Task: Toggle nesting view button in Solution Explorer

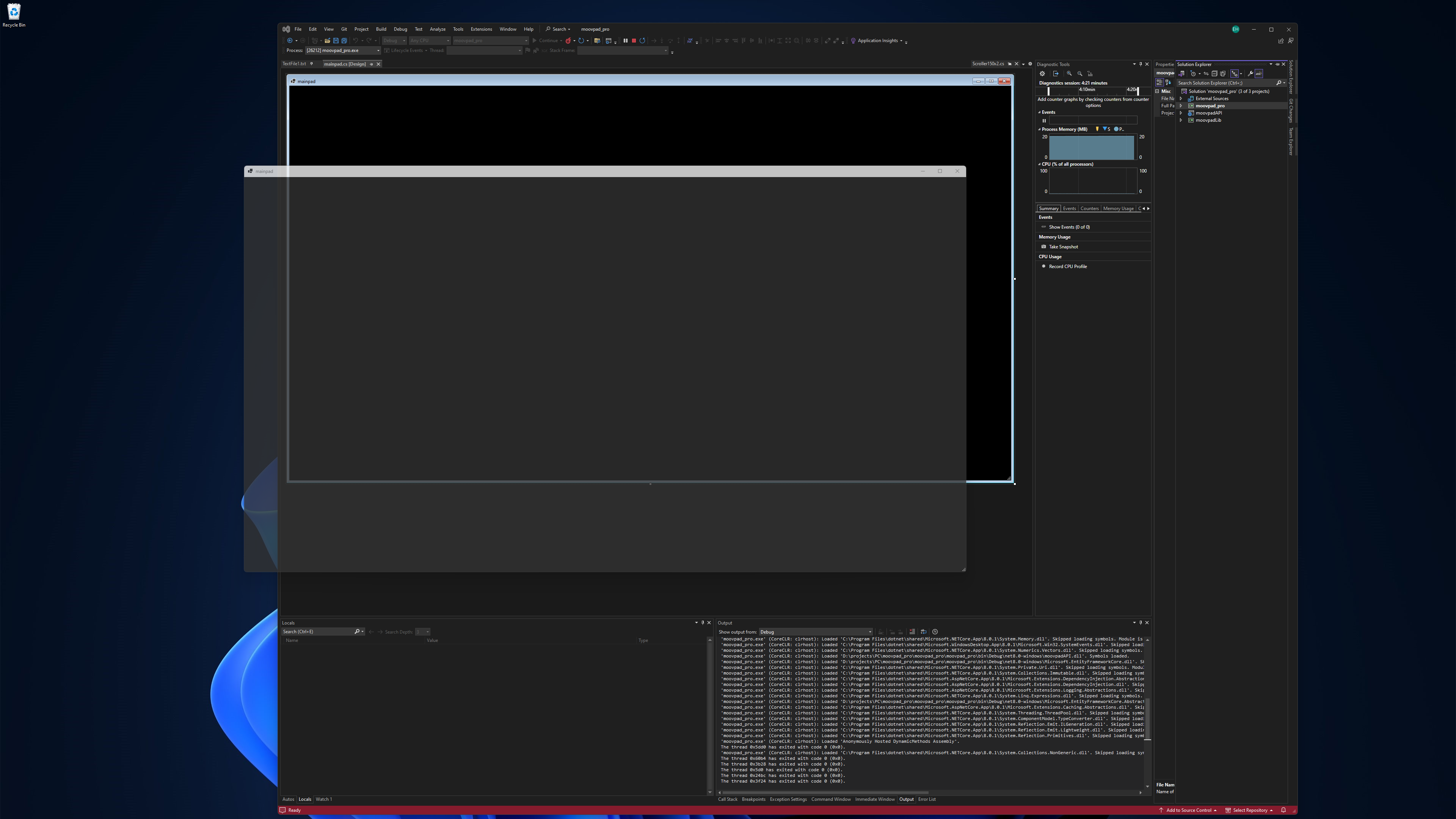Action: point(1235,74)
